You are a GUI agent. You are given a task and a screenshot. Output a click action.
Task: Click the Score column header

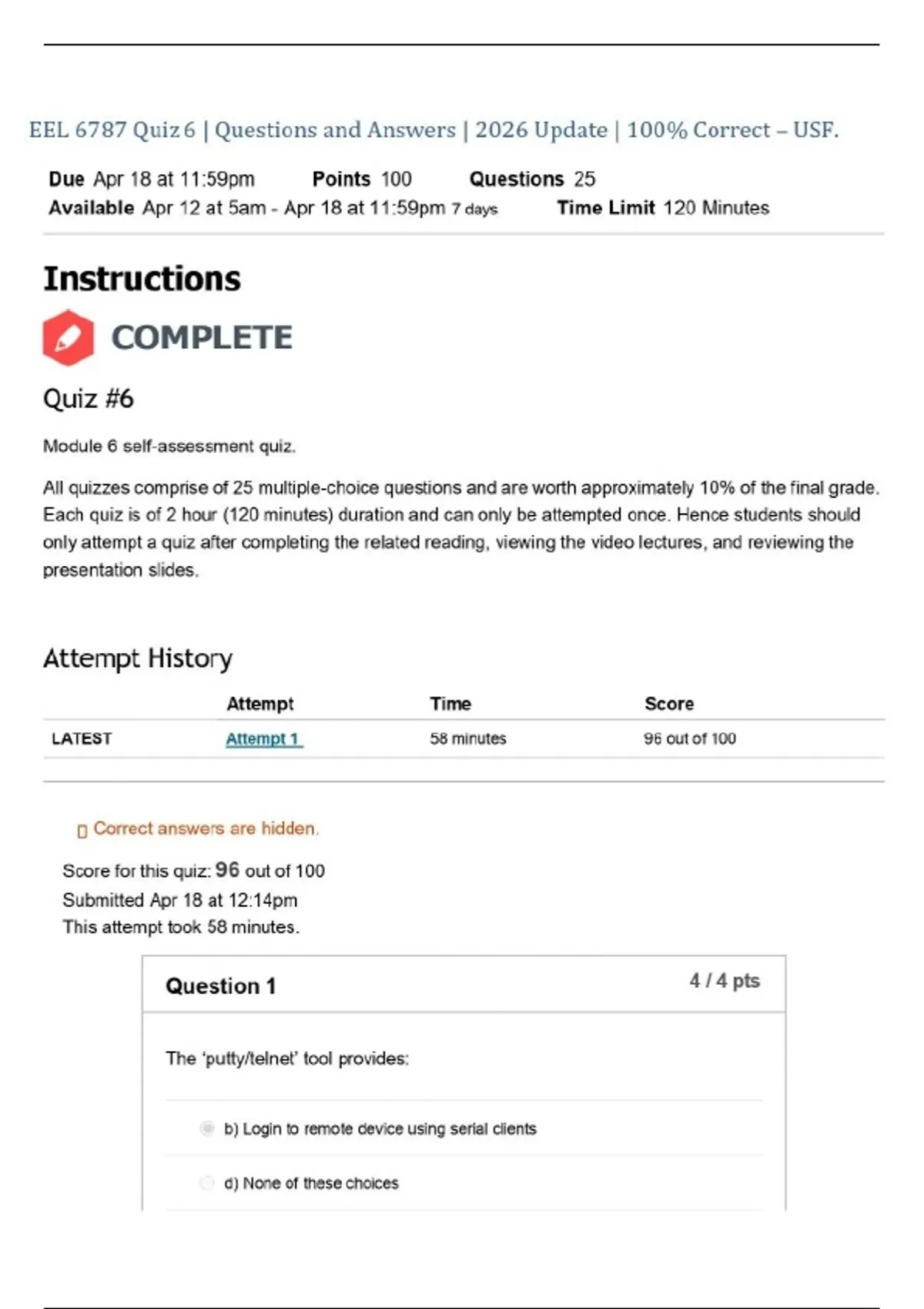pyautogui.click(x=668, y=704)
